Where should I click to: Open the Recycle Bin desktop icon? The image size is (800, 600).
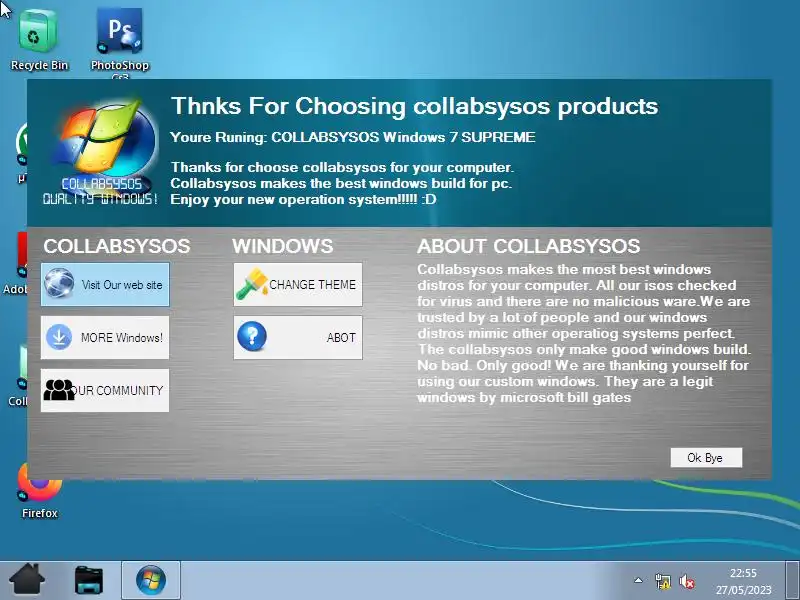(38, 41)
